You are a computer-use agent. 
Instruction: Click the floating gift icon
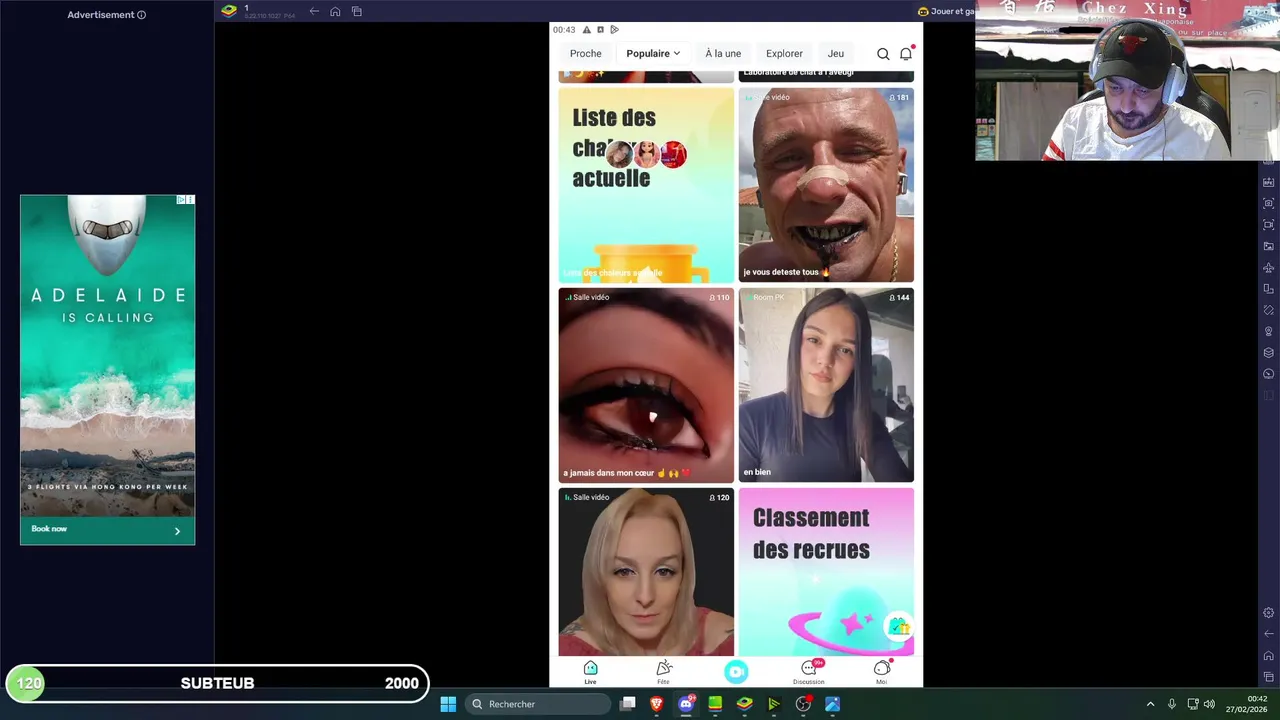[899, 626]
